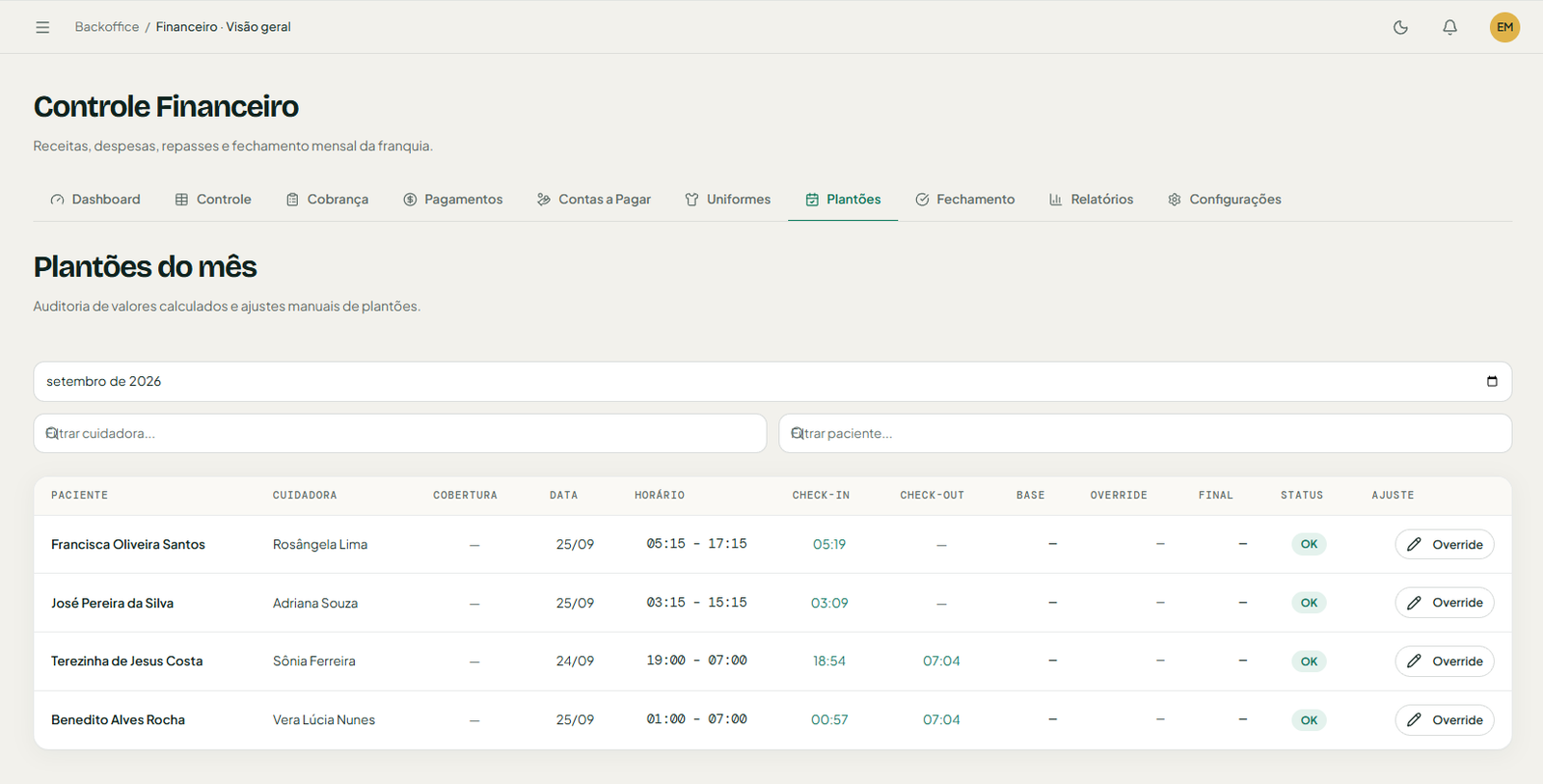Click check-in time 18:54
1543x784 pixels.
(x=829, y=662)
